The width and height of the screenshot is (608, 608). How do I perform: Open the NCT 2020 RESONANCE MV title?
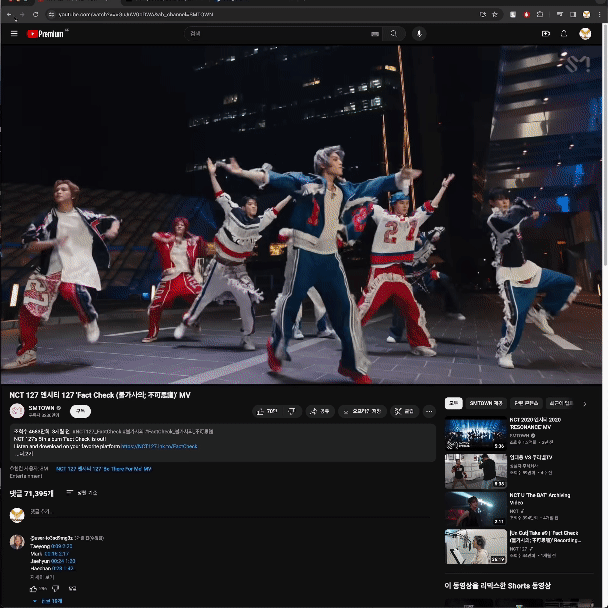click(x=535, y=423)
